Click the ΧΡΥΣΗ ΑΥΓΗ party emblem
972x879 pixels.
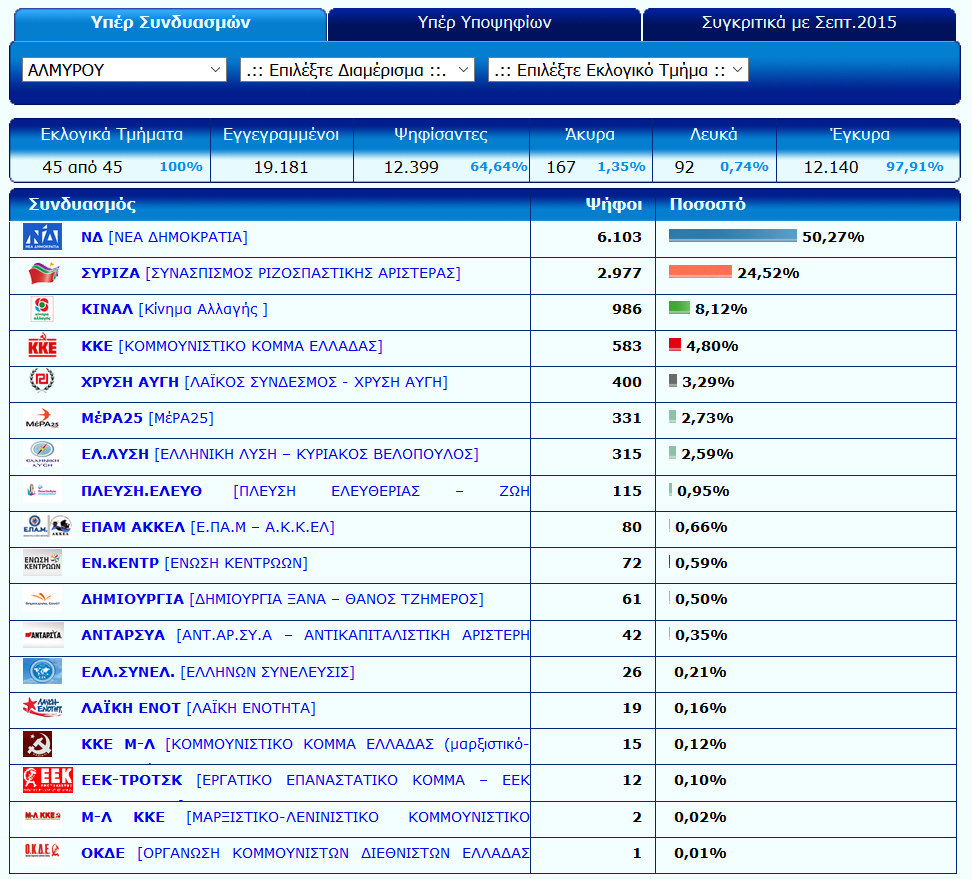coord(42,382)
